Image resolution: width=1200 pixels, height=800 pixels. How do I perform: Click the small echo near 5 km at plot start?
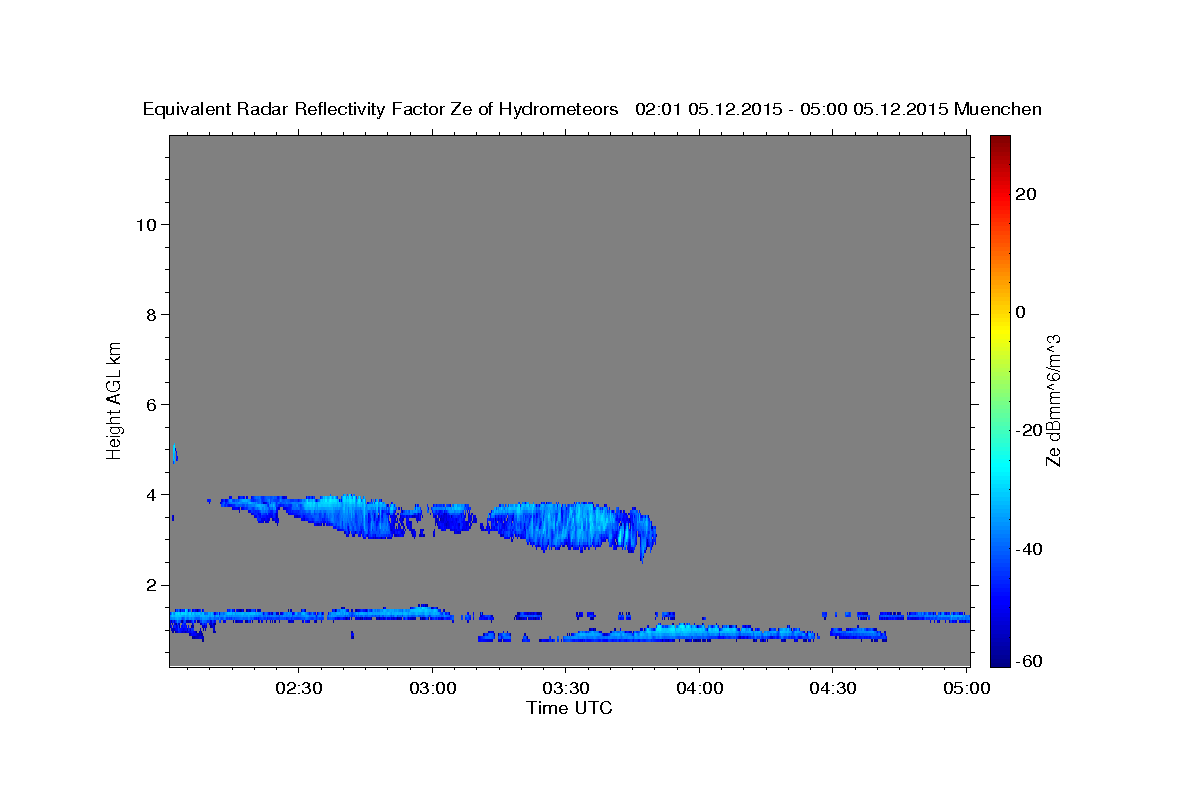point(175,454)
